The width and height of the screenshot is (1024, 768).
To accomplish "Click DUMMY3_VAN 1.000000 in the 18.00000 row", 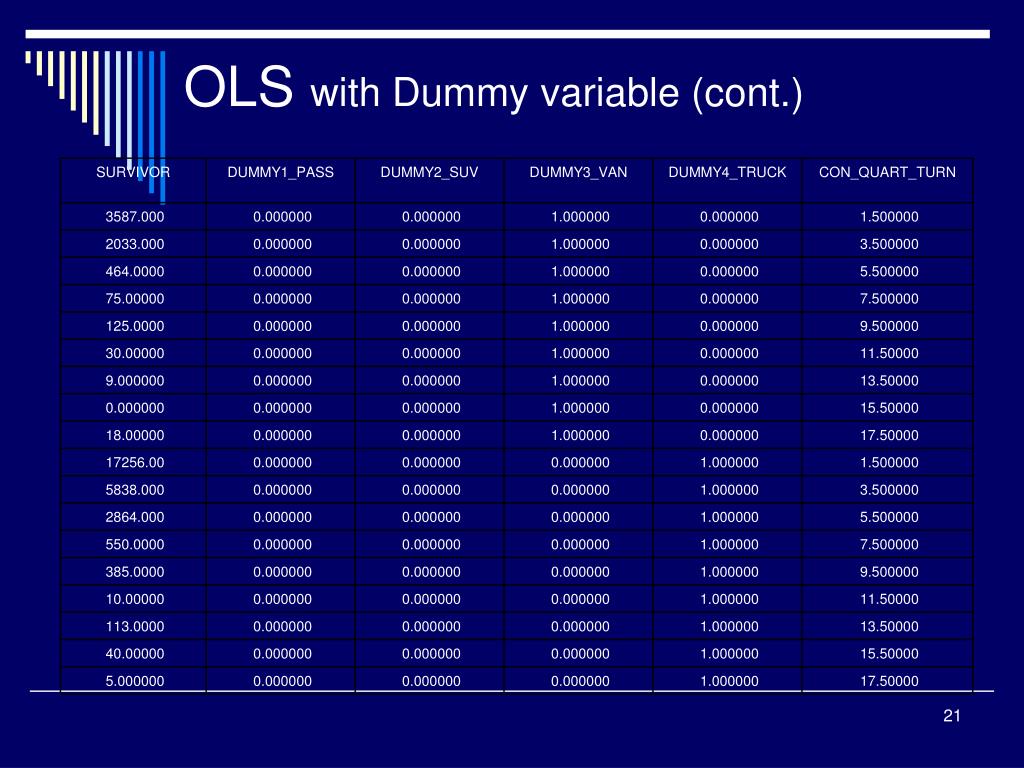I will click(581, 436).
